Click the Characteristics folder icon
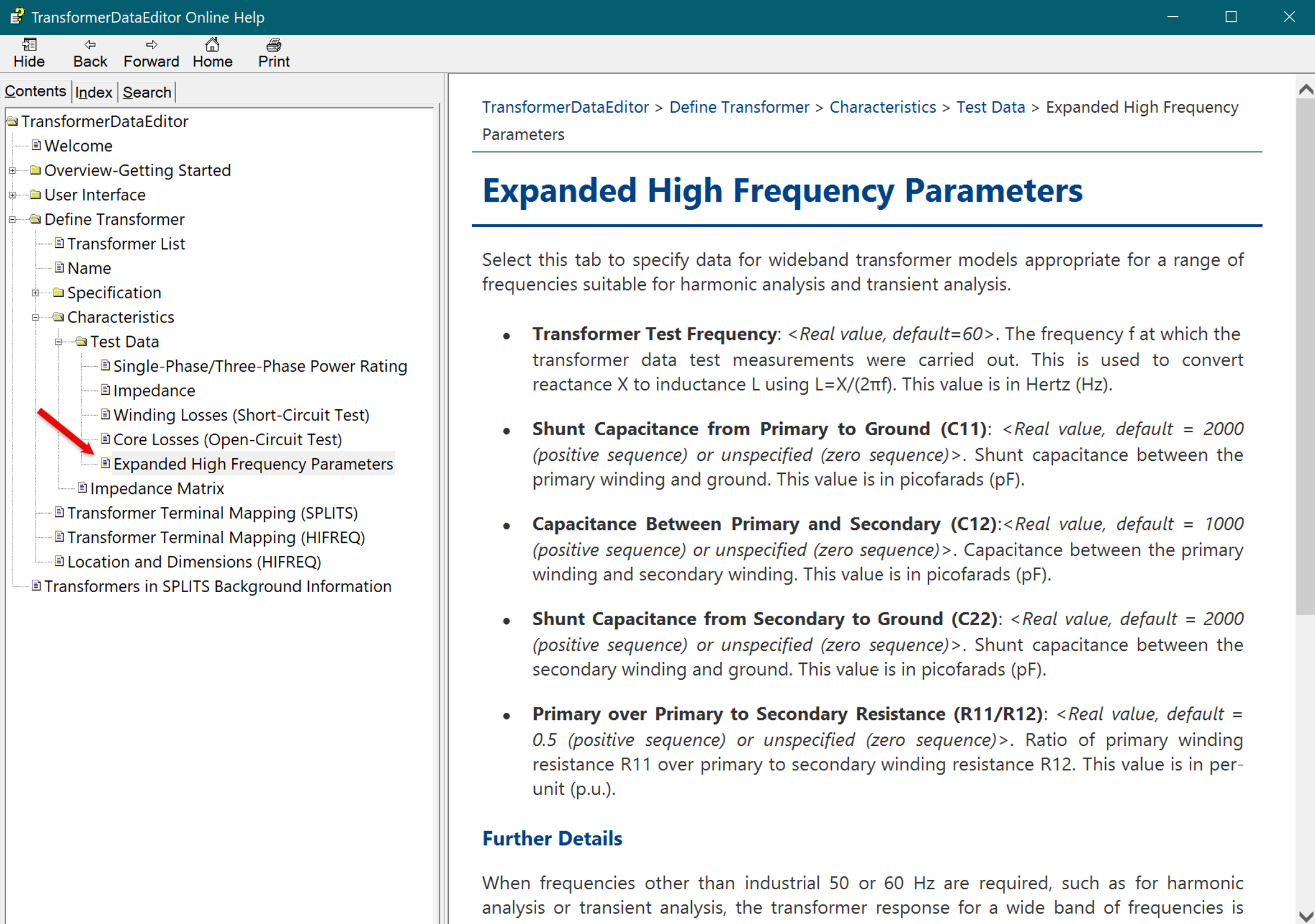The image size is (1315, 924). (59, 316)
